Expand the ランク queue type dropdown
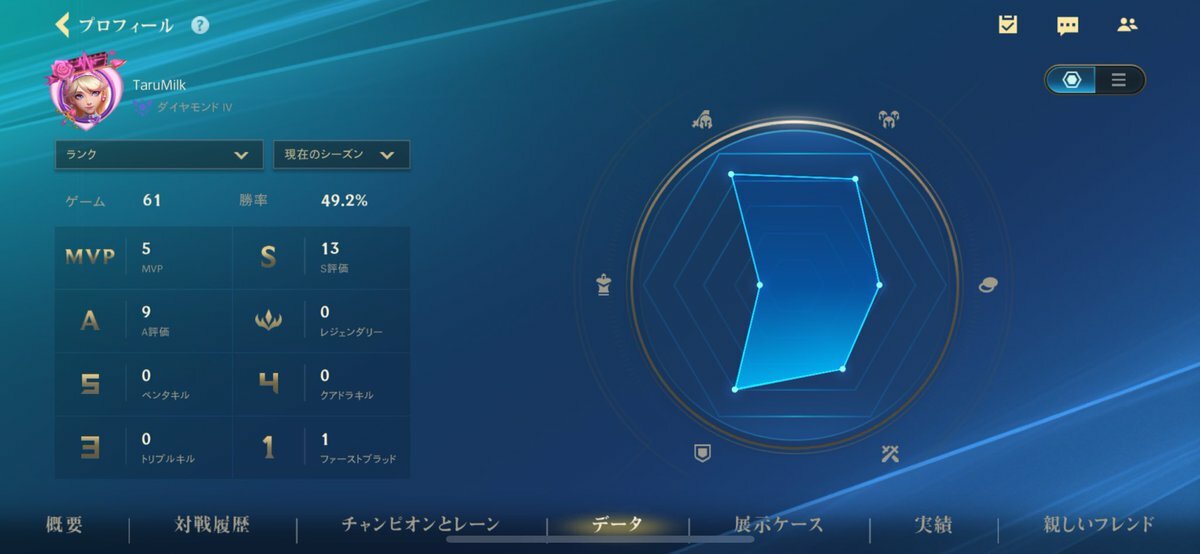The image size is (1200, 554). [159, 155]
